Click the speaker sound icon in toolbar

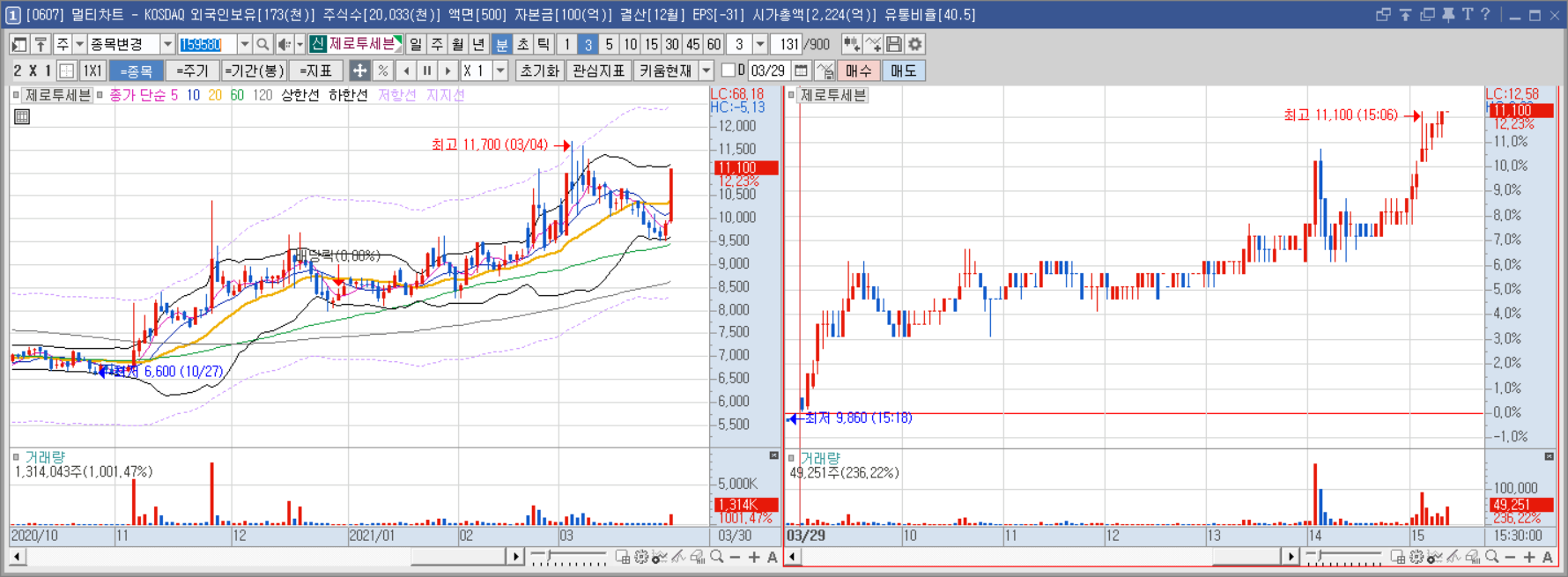[285, 44]
